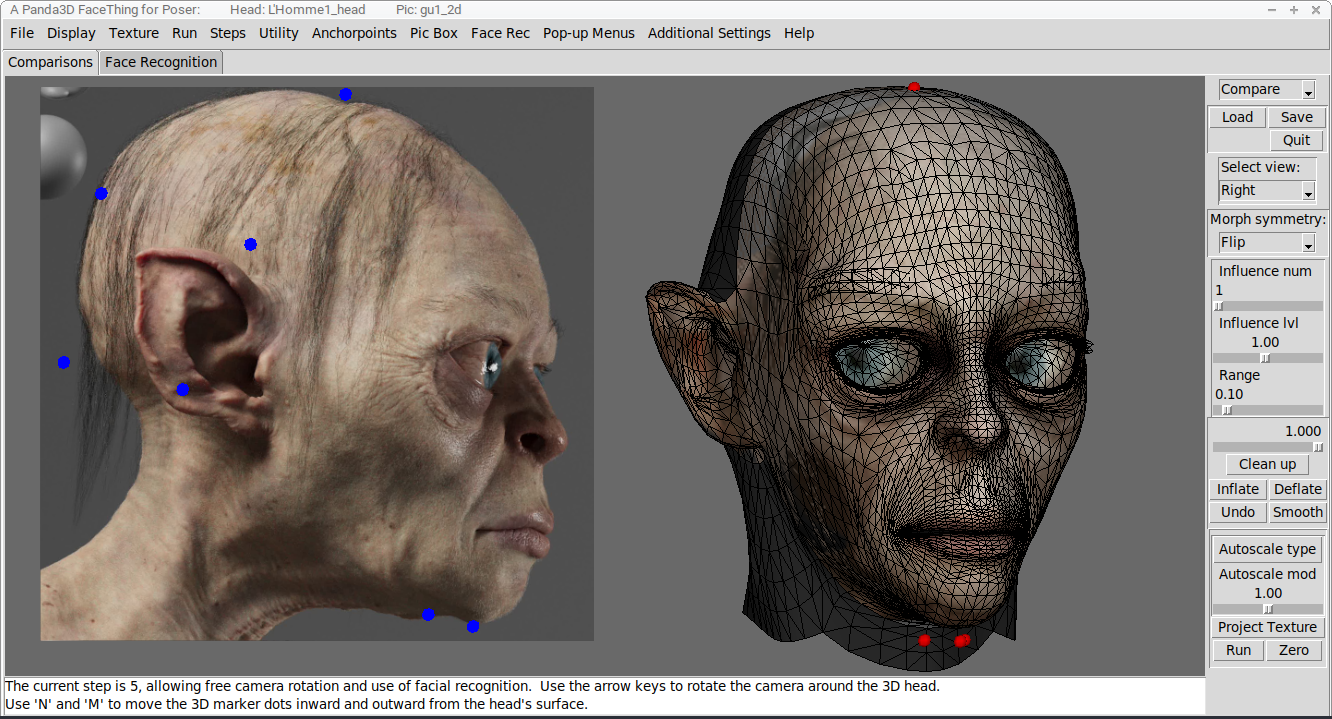The image size is (1332, 719).
Task: Open the Help menu
Action: [799, 33]
